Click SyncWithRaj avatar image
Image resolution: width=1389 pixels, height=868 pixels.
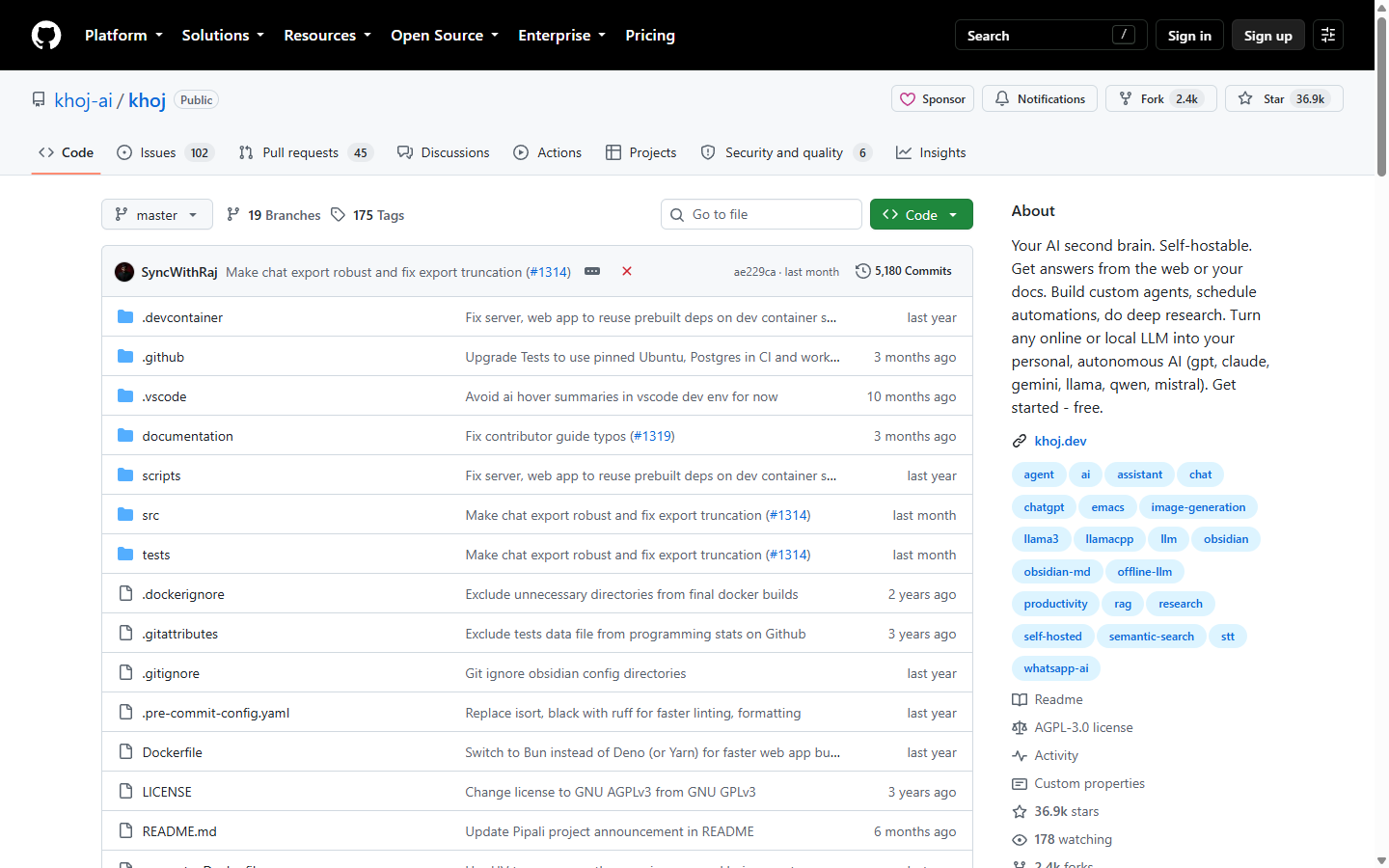click(x=124, y=272)
